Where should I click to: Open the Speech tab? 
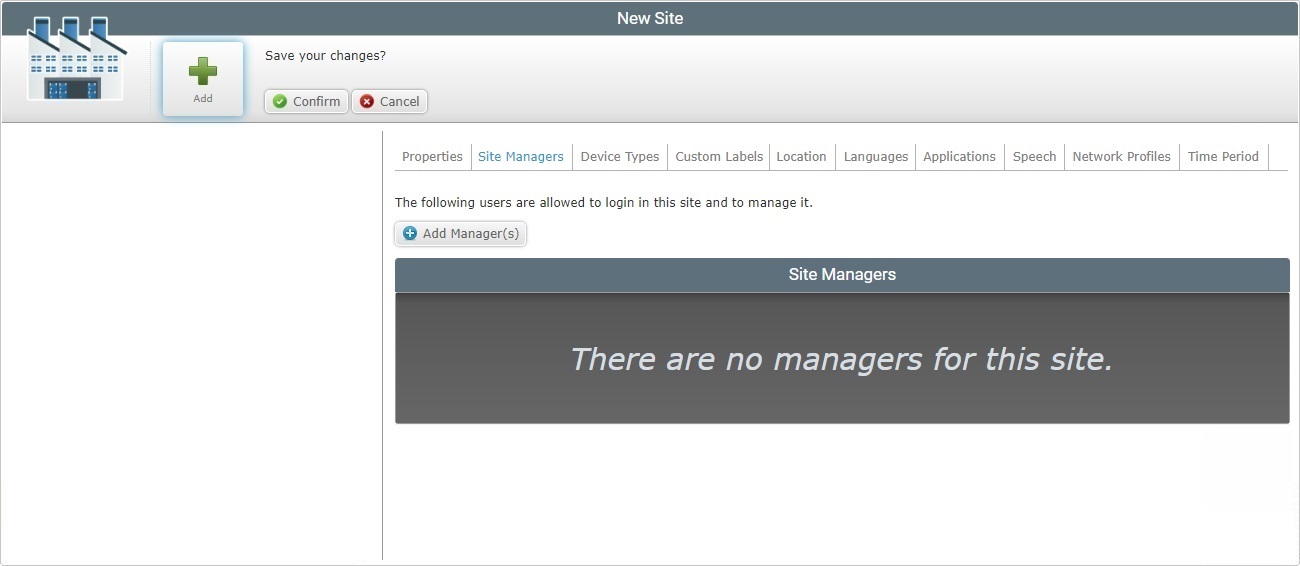pos(1034,157)
